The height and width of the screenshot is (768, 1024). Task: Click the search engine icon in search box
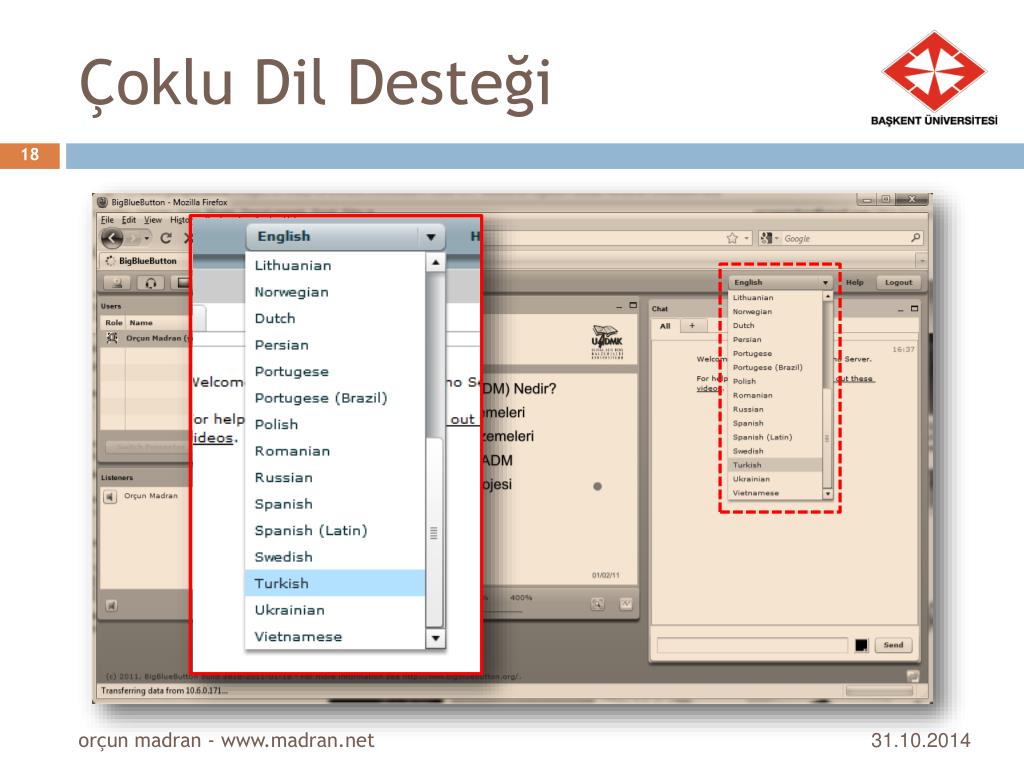[767, 238]
